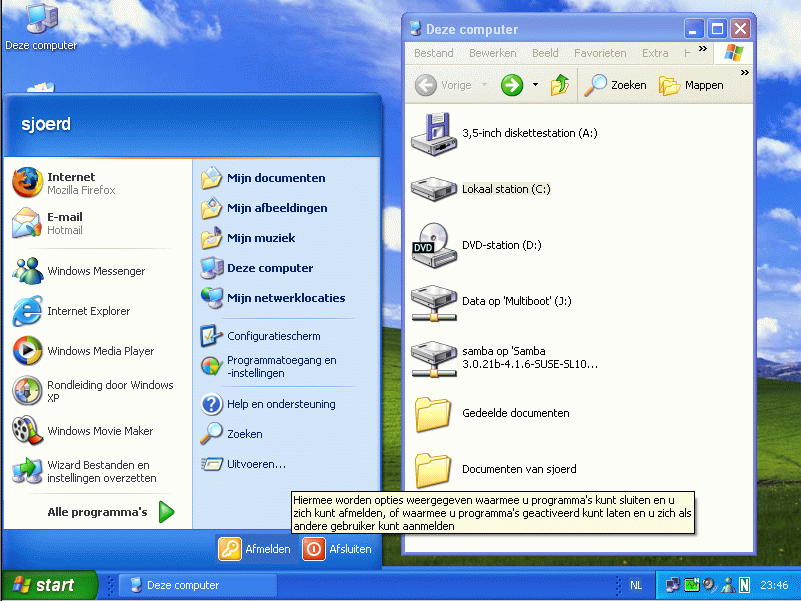Click the Afmelden button
This screenshot has width=801, height=601.
255,549
